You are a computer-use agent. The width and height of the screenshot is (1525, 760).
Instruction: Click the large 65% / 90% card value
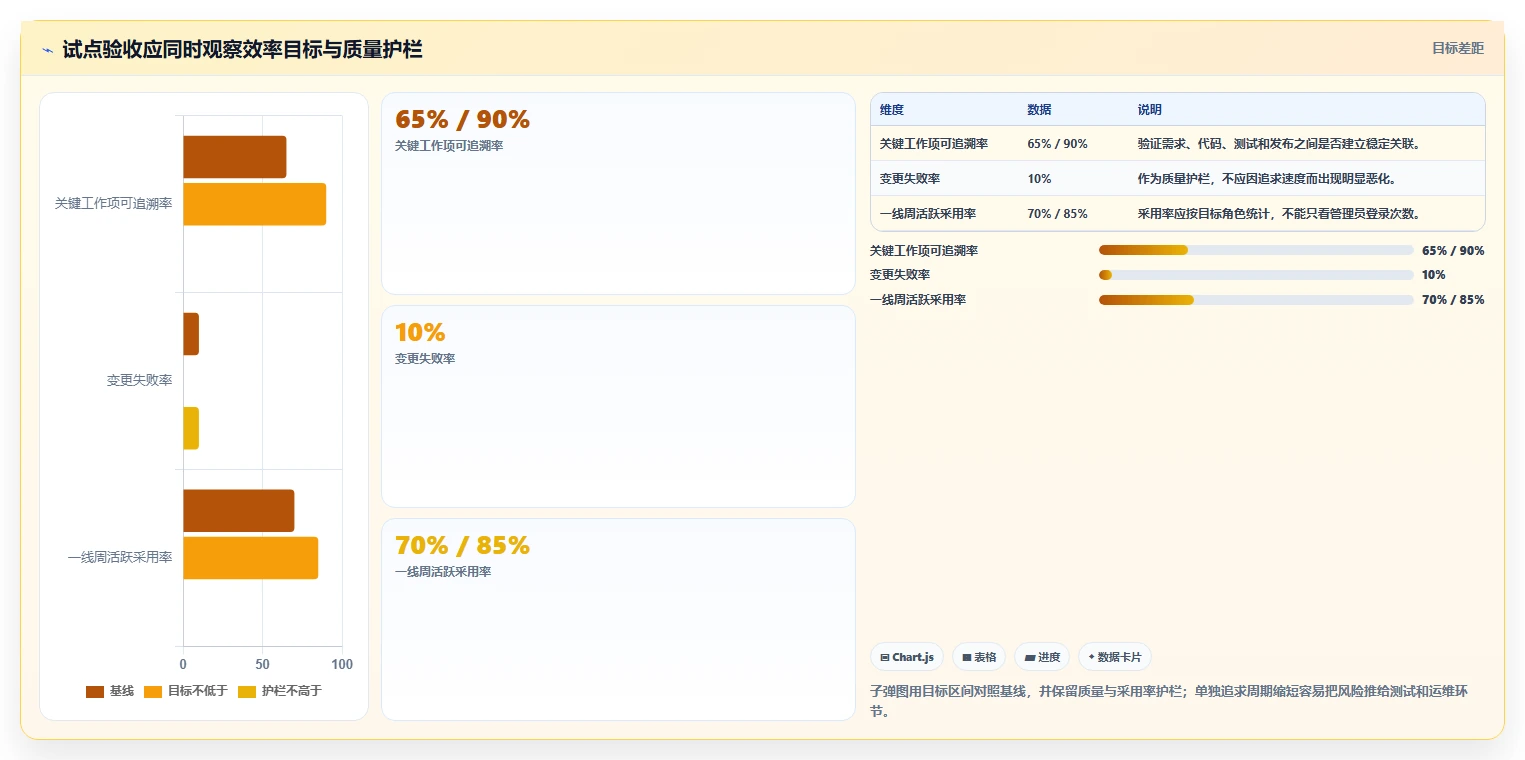[x=462, y=120]
